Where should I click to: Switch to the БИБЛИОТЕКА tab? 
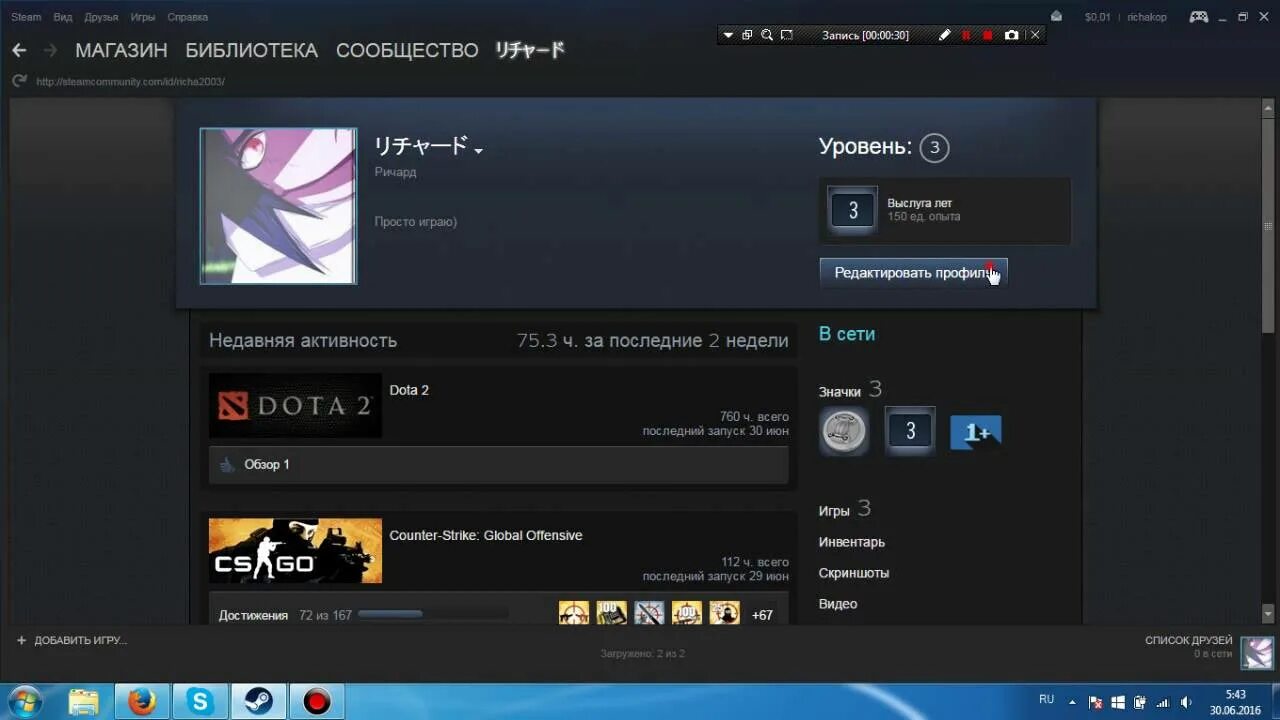coord(251,50)
